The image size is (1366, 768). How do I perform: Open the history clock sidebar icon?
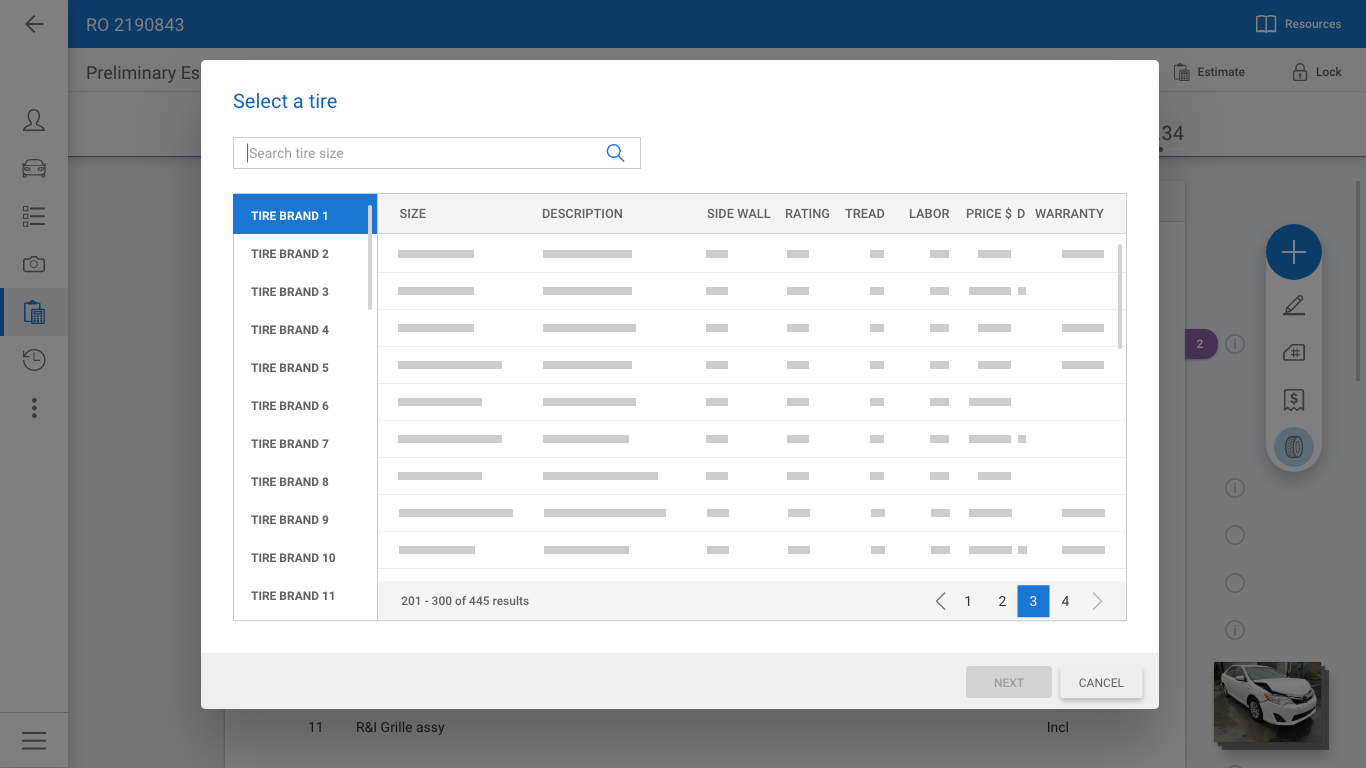click(x=34, y=360)
